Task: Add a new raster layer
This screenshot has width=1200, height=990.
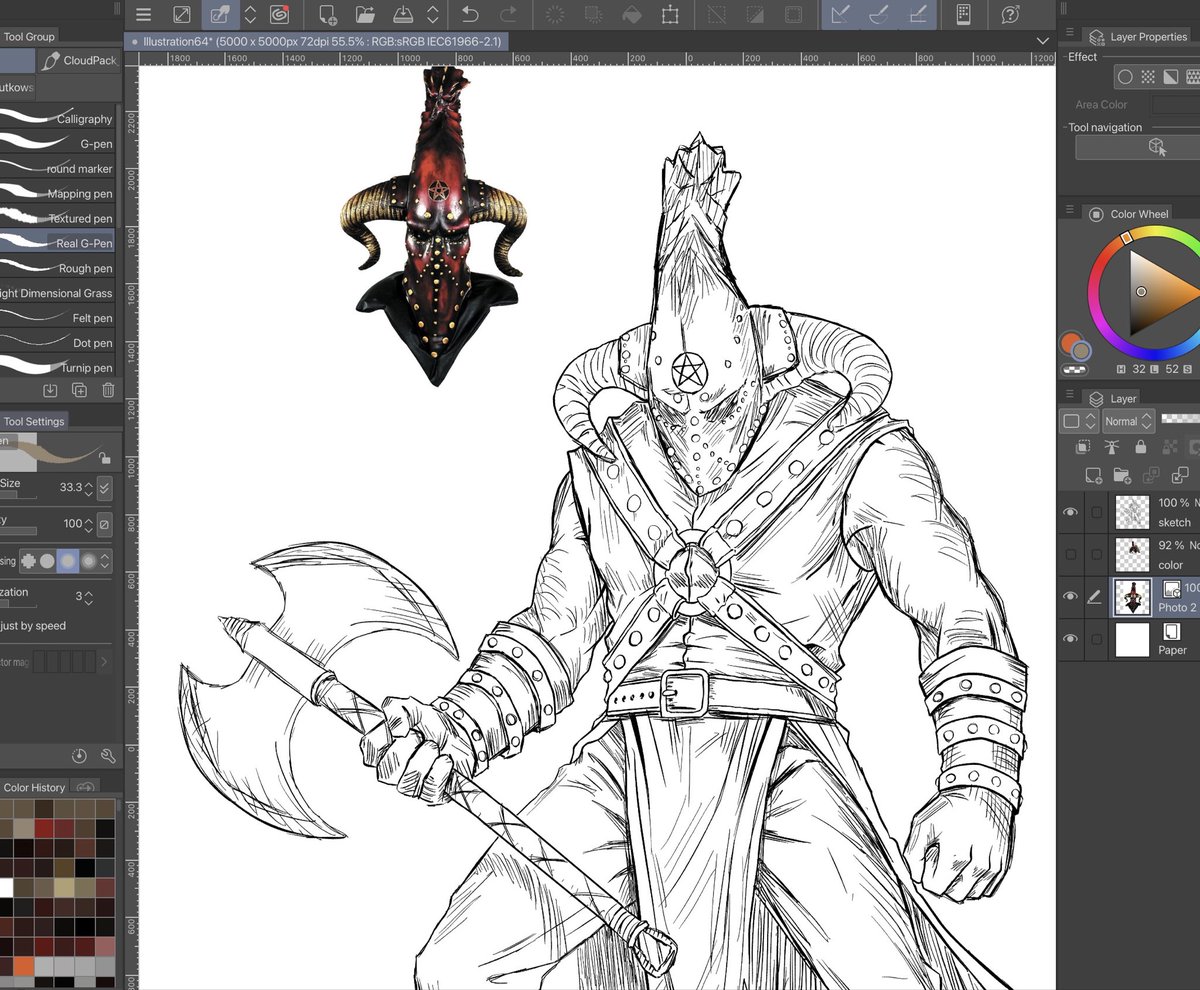Action: [1094, 475]
